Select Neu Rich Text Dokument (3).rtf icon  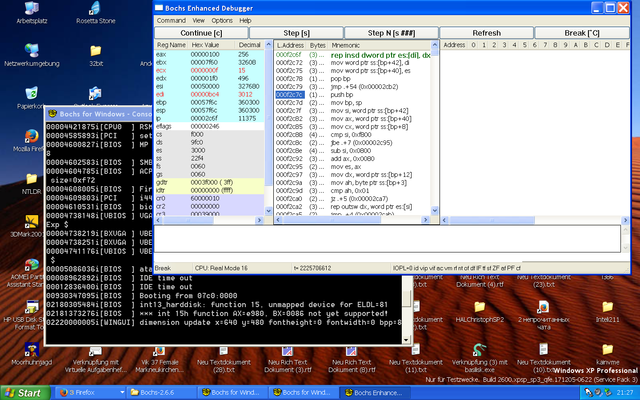[x=288, y=358]
